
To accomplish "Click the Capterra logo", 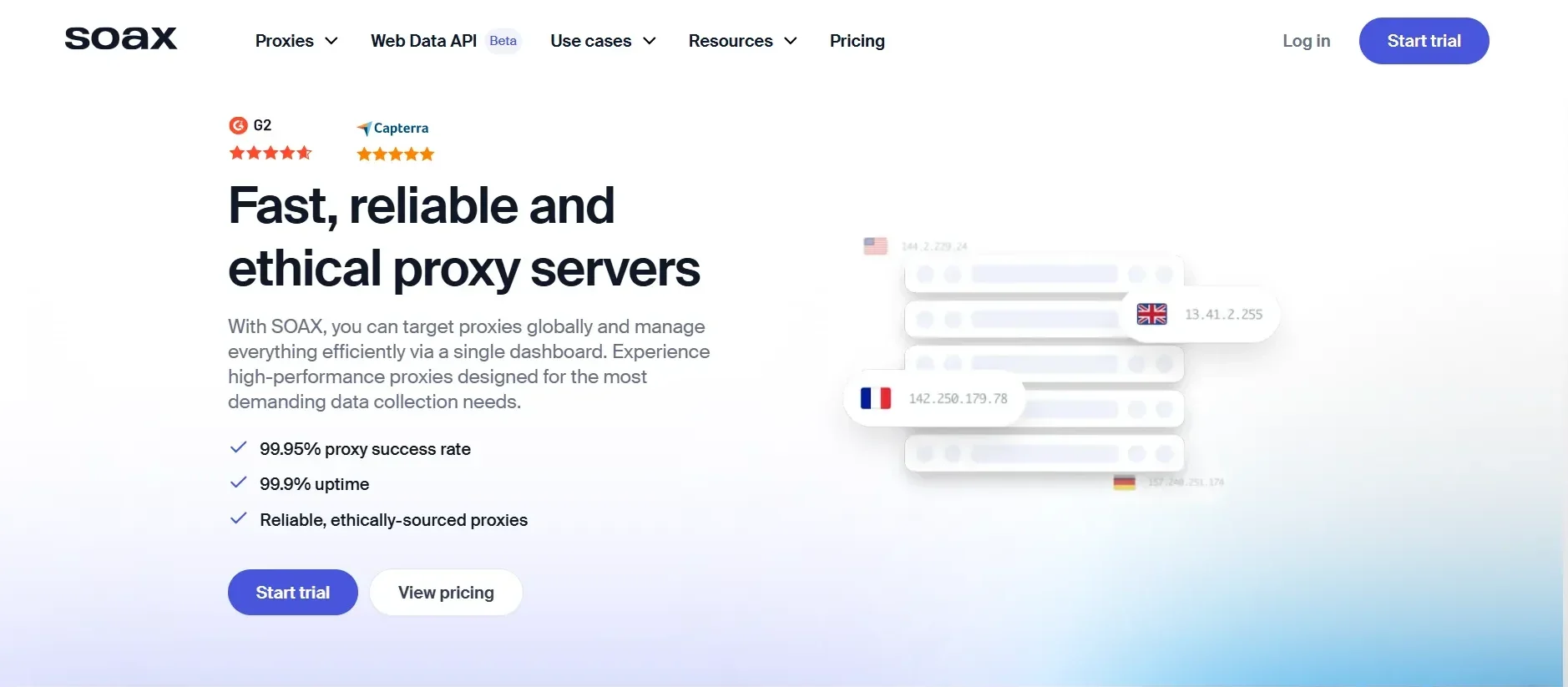I will pyautogui.click(x=392, y=128).
